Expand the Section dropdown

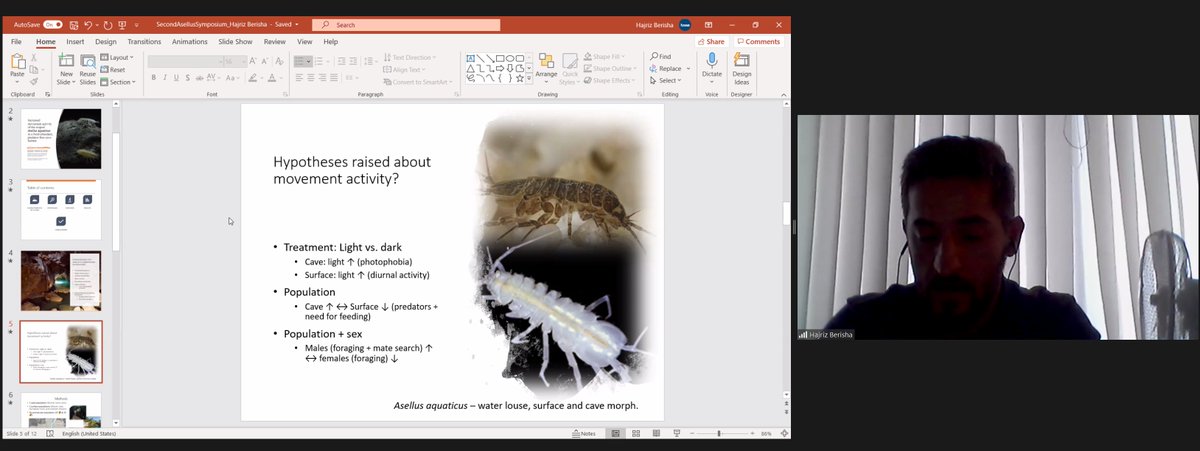tap(118, 82)
